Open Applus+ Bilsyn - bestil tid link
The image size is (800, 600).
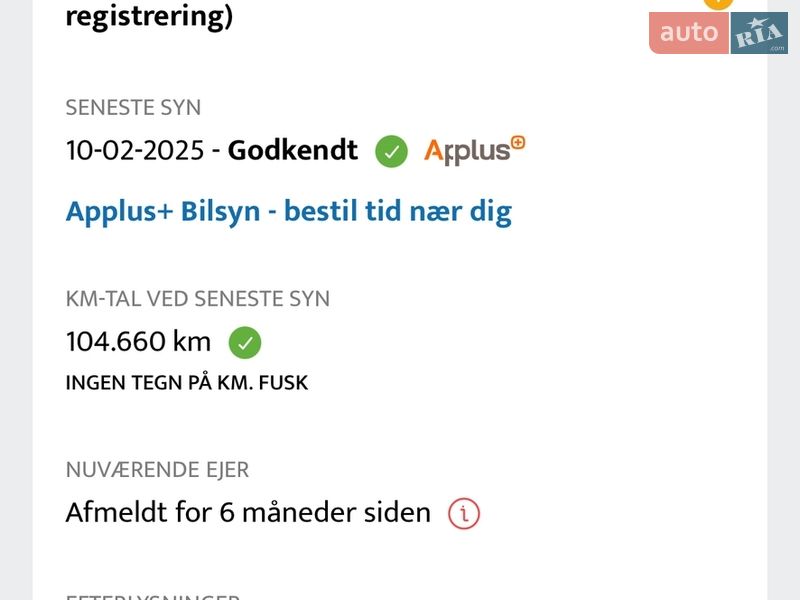(x=288, y=212)
